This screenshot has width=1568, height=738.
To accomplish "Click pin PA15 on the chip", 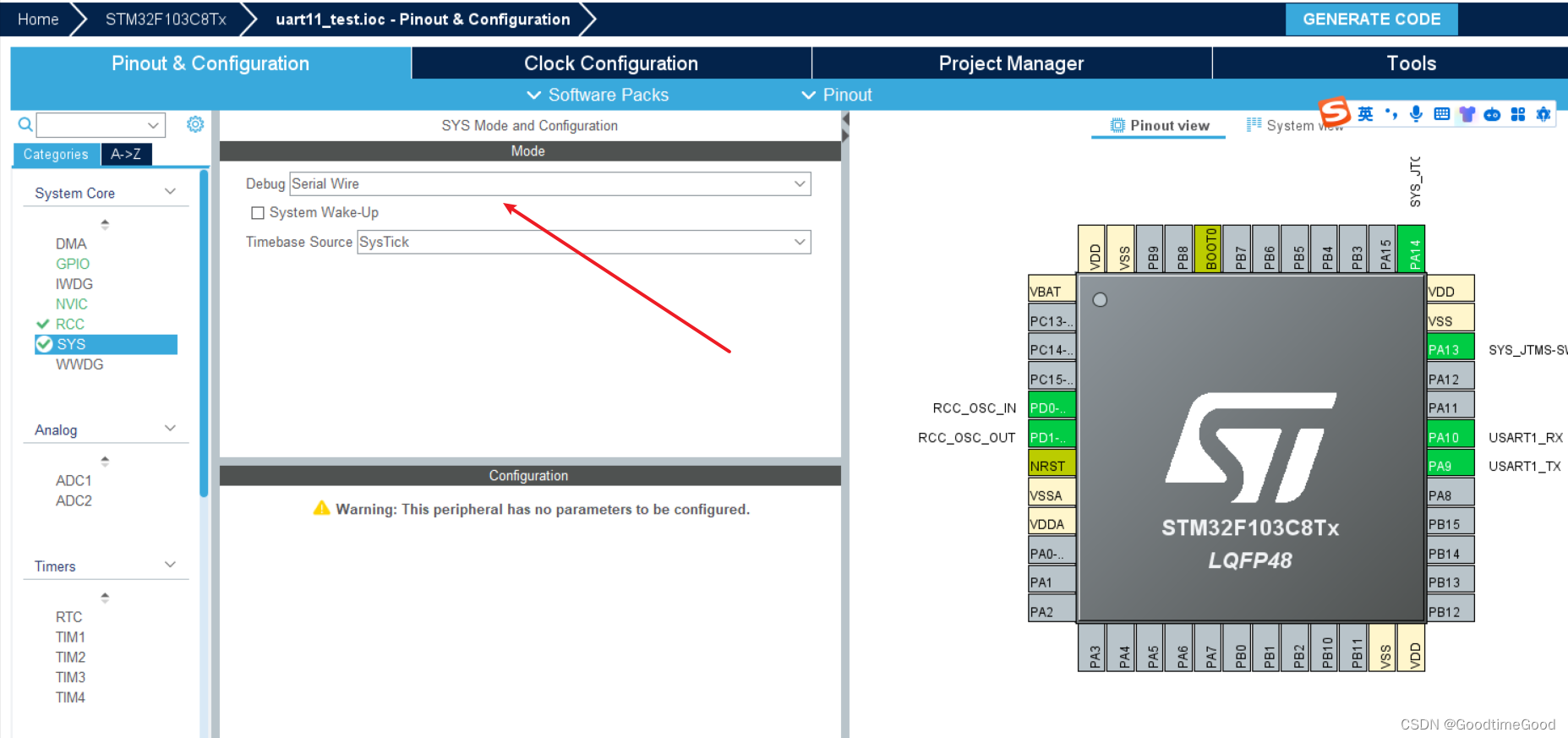I will click(1382, 249).
